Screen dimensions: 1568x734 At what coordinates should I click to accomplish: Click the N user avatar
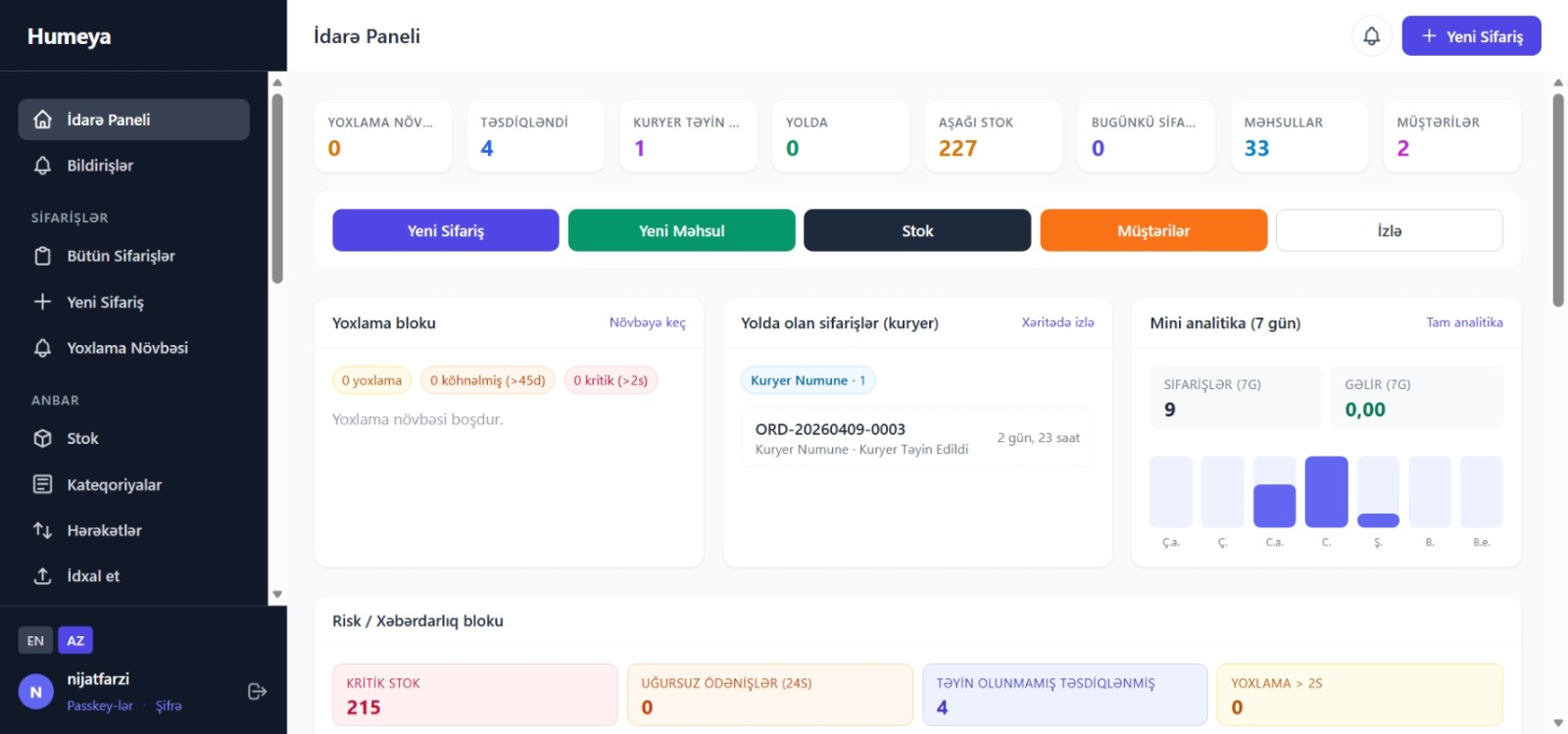click(x=36, y=692)
